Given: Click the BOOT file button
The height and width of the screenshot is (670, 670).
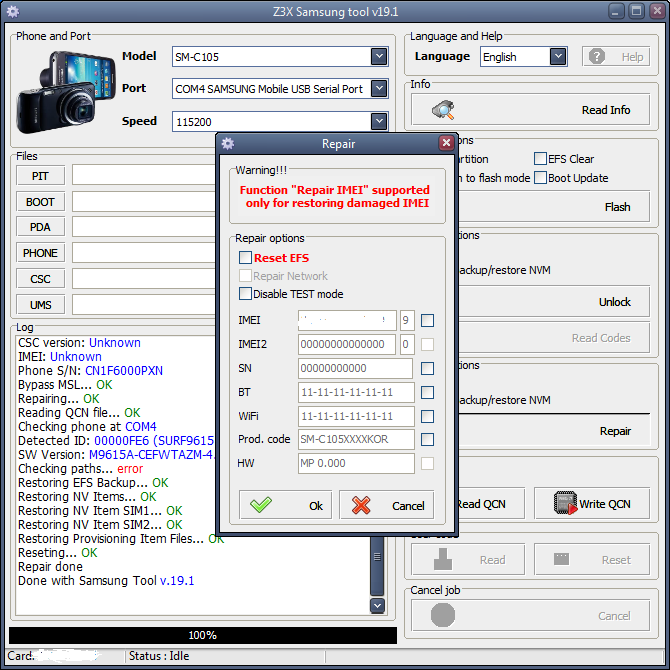Looking at the screenshot, I should tap(41, 202).
